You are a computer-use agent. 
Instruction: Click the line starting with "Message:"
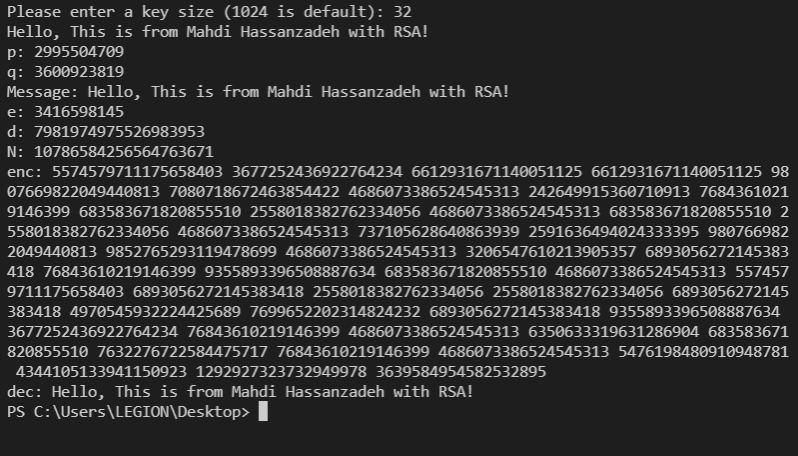tap(258, 91)
